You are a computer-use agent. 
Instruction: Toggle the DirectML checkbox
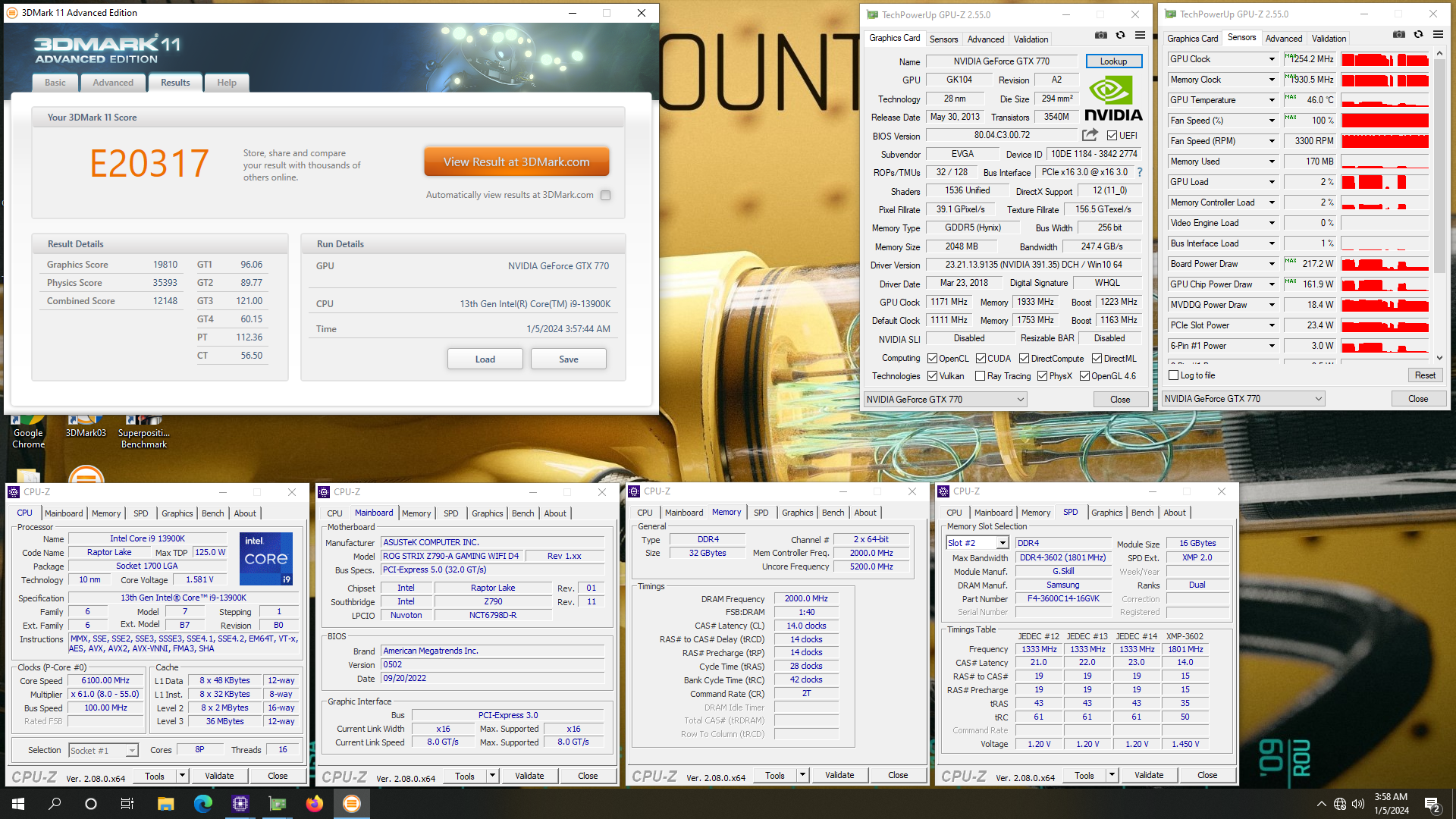coord(1097,359)
